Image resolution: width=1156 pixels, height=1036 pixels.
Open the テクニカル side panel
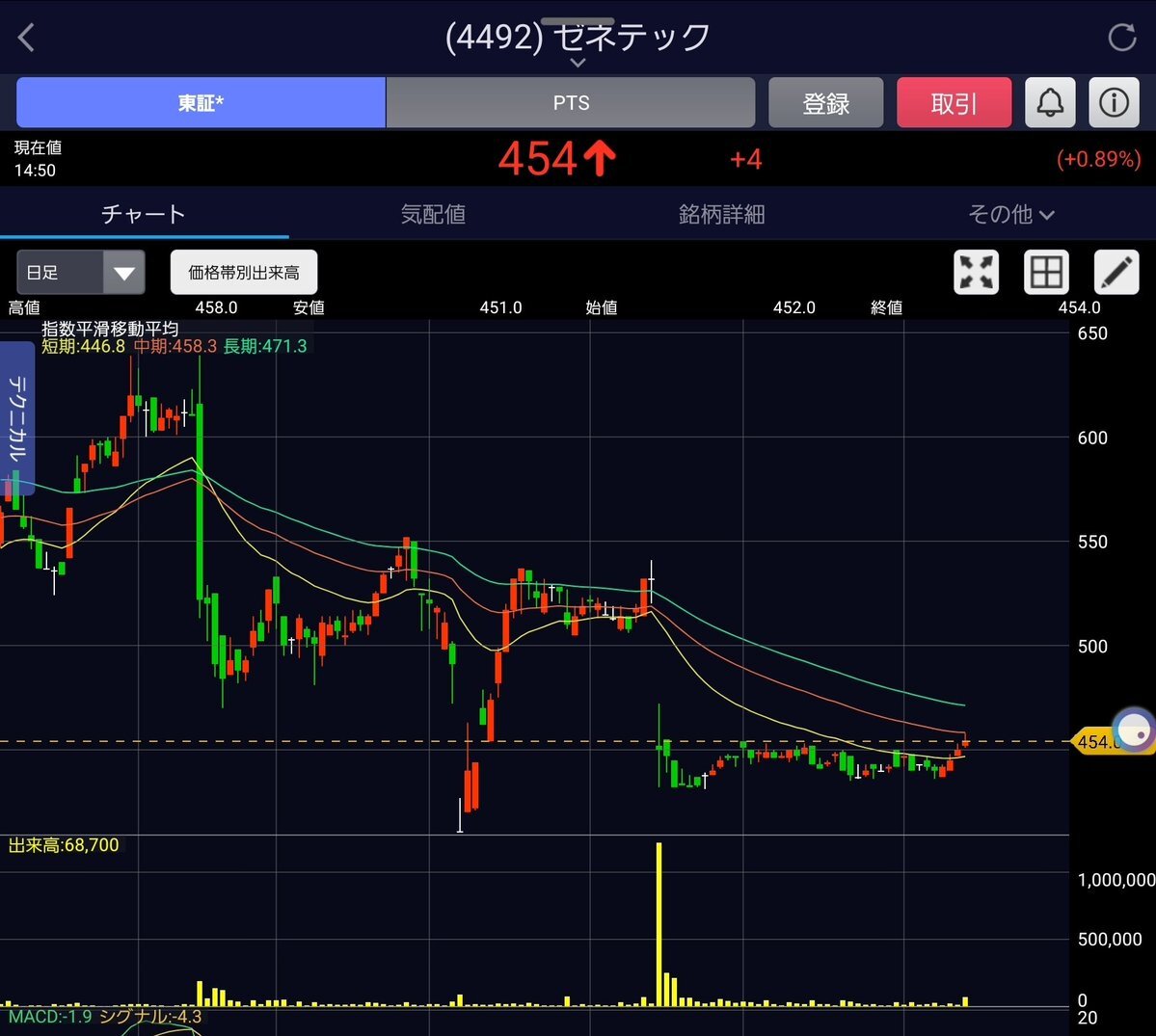(17, 418)
